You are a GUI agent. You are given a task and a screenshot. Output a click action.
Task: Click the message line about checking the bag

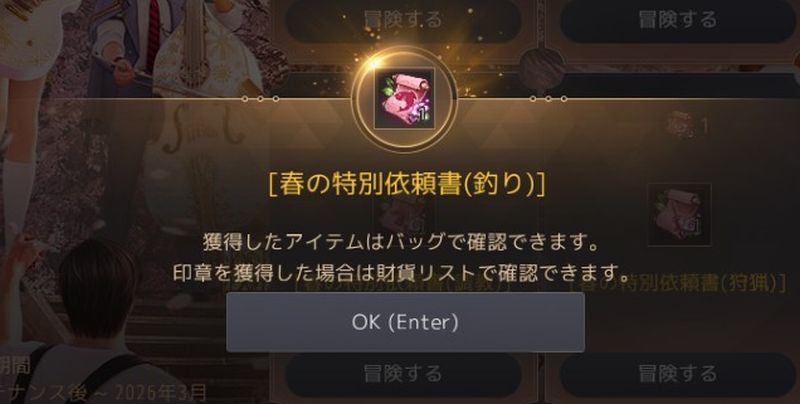click(x=401, y=243)
